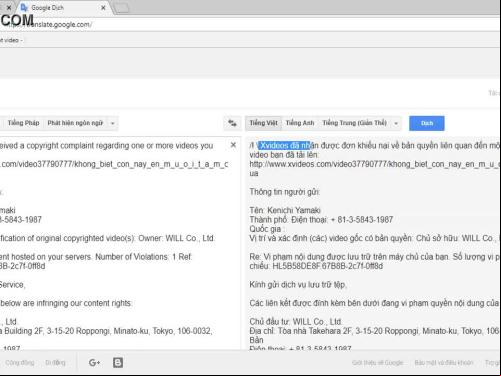Select Phát hiện ngôn ngữ source option
This screenshot has width=501, height=376.
75,123
